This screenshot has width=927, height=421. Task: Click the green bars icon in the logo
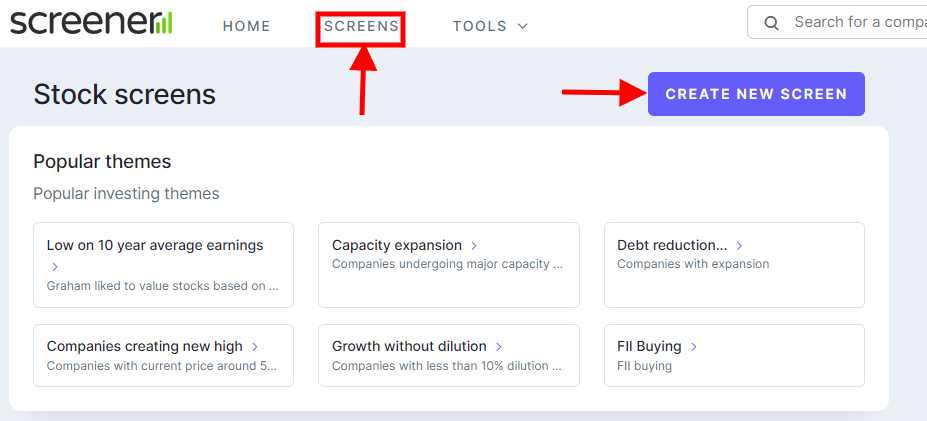click(164, 22)
